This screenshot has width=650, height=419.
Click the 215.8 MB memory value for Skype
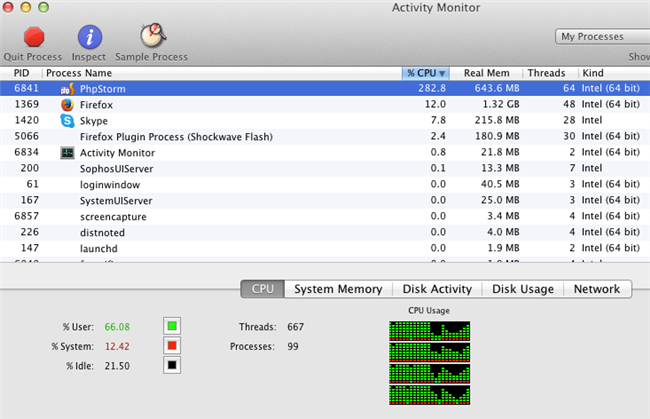497,120
